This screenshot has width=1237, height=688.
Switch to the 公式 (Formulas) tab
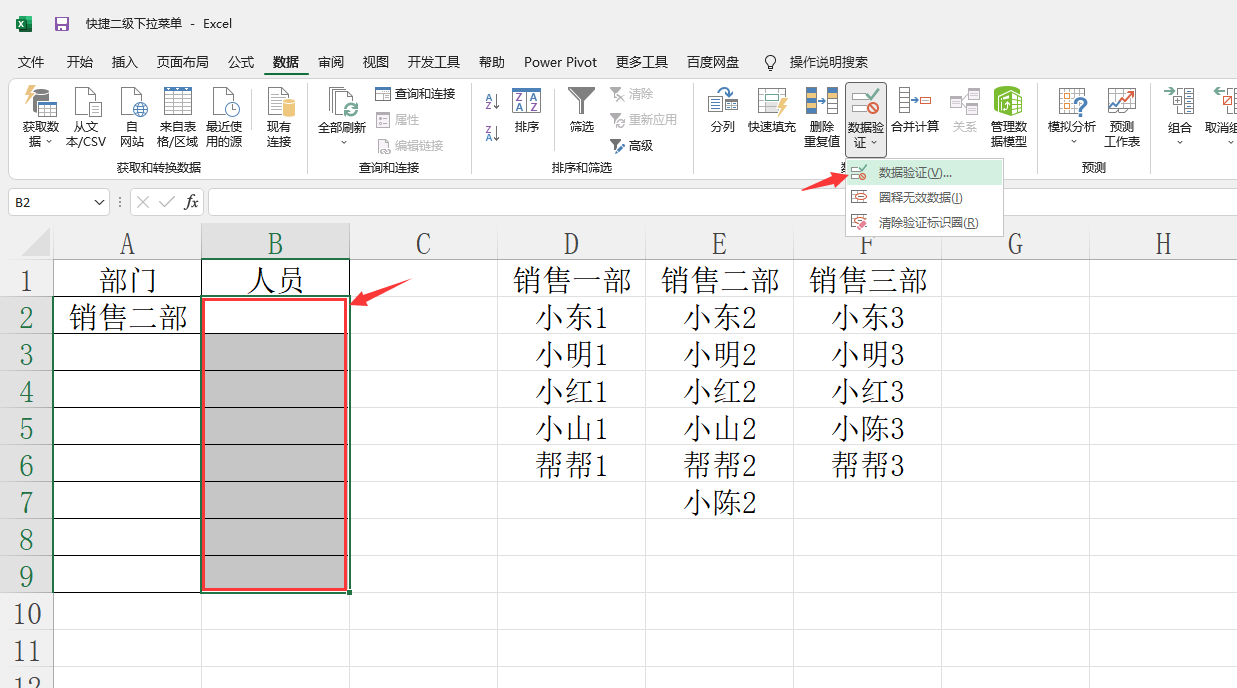241,62
